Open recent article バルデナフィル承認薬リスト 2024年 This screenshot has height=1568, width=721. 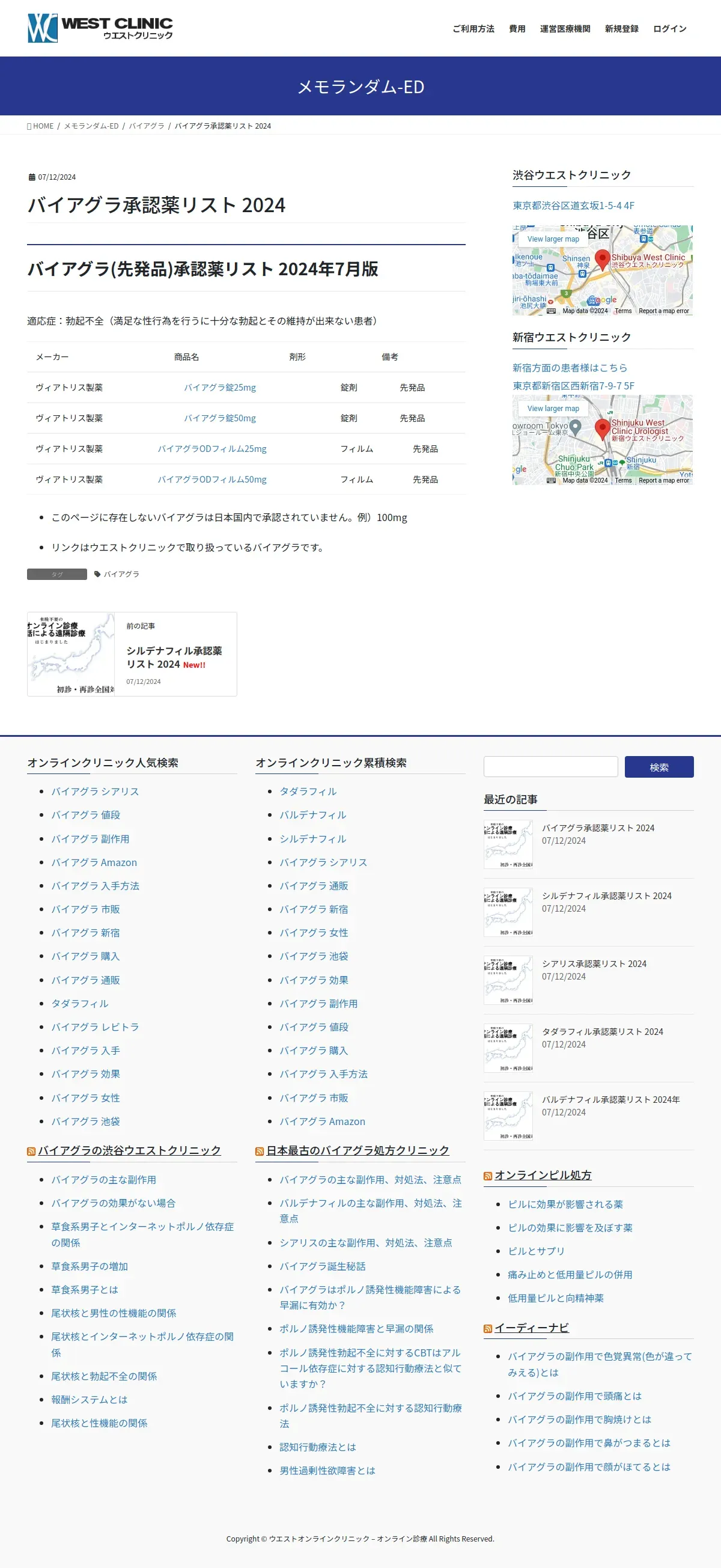611,1100
